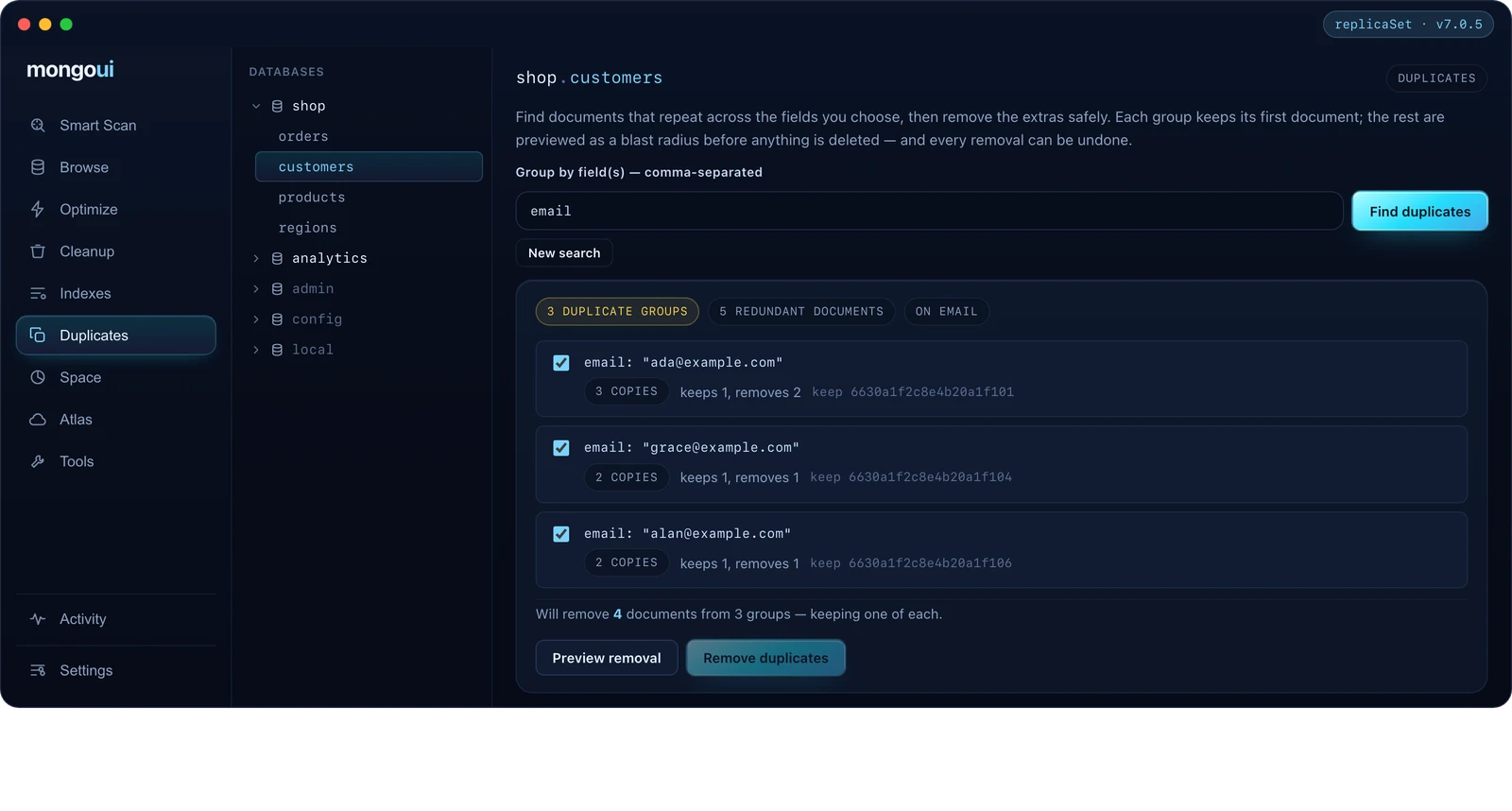1512x811 pixels.
Task: Click the Indexes list icon
Action: pyautogui.click(x=38, y=293)
